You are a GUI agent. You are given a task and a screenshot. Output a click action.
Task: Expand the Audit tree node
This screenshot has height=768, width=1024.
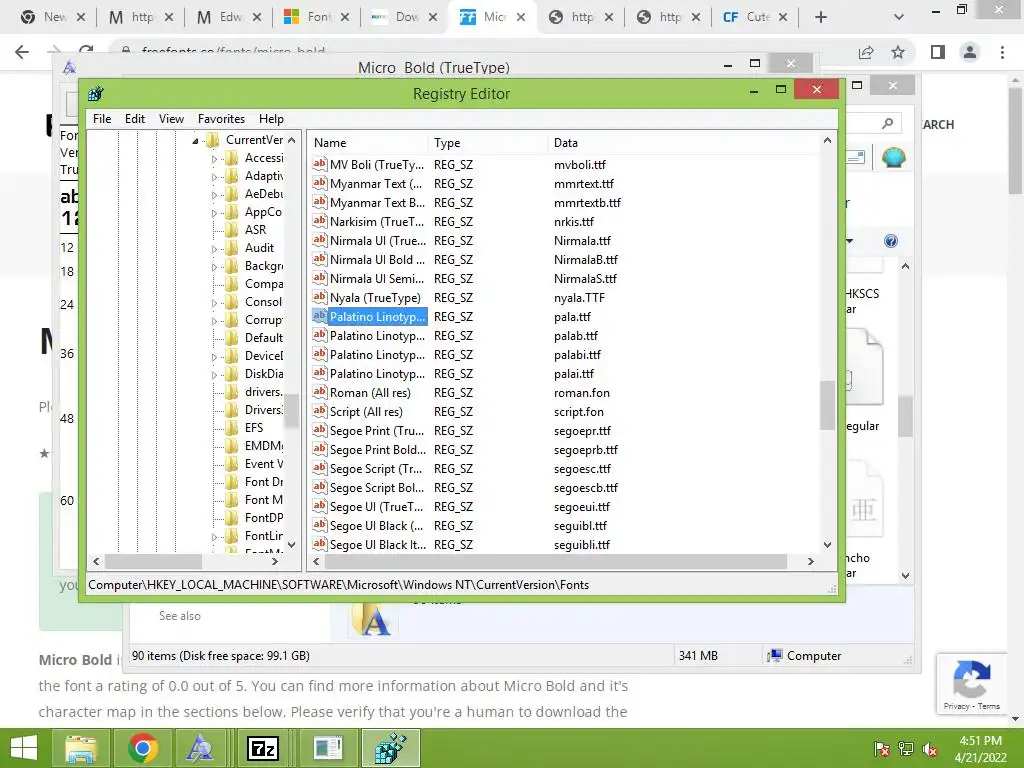coord(214,248)
